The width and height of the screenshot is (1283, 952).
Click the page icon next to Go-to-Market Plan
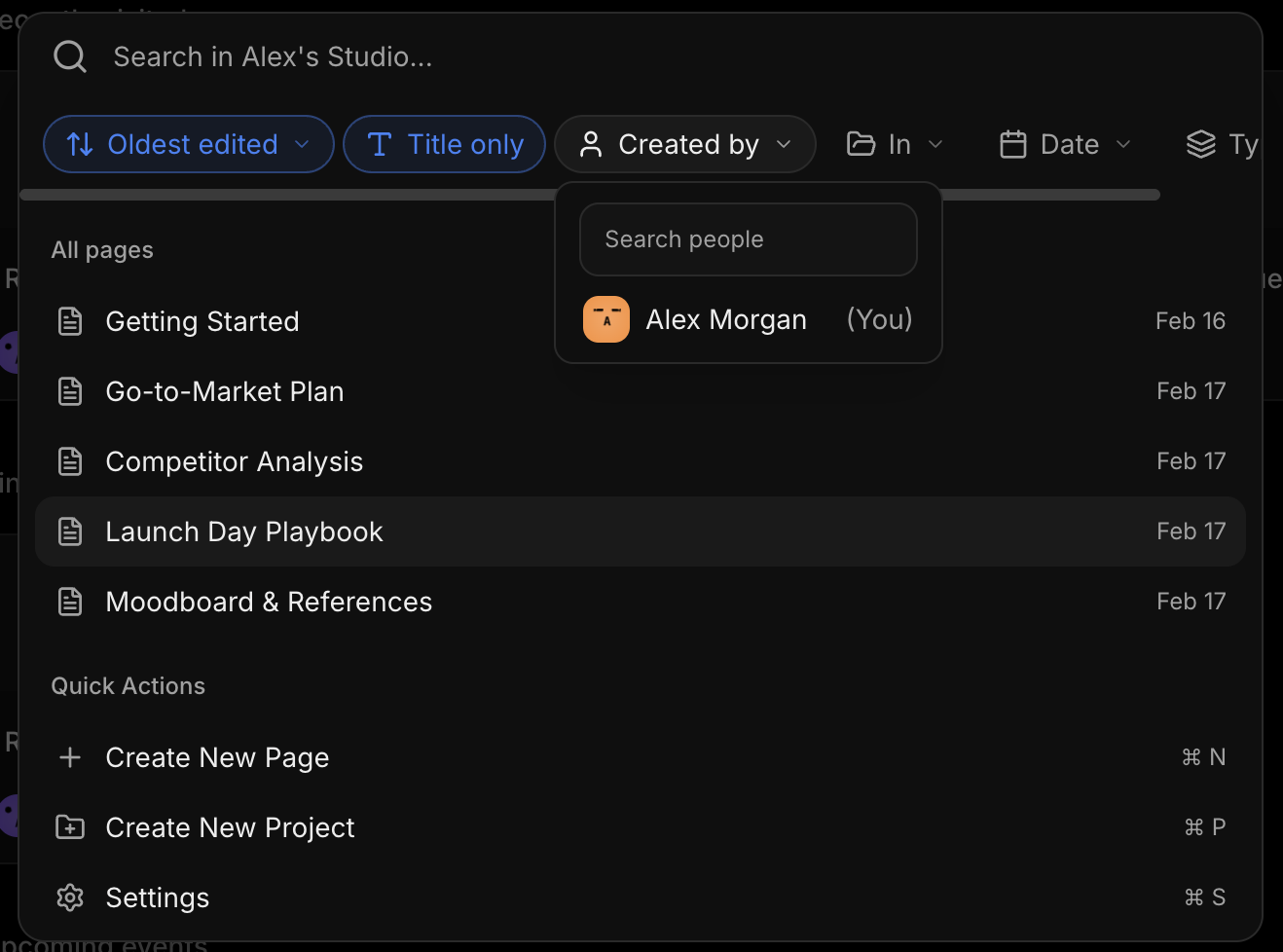coord(70,390)
